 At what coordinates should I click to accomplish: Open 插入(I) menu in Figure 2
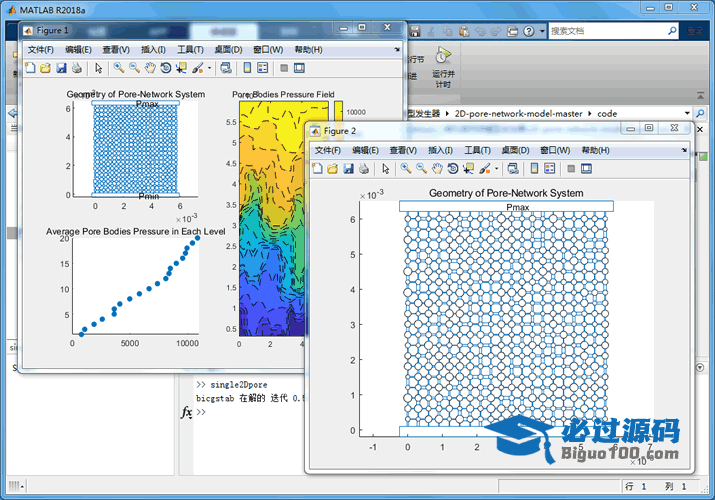click(440, 150)
